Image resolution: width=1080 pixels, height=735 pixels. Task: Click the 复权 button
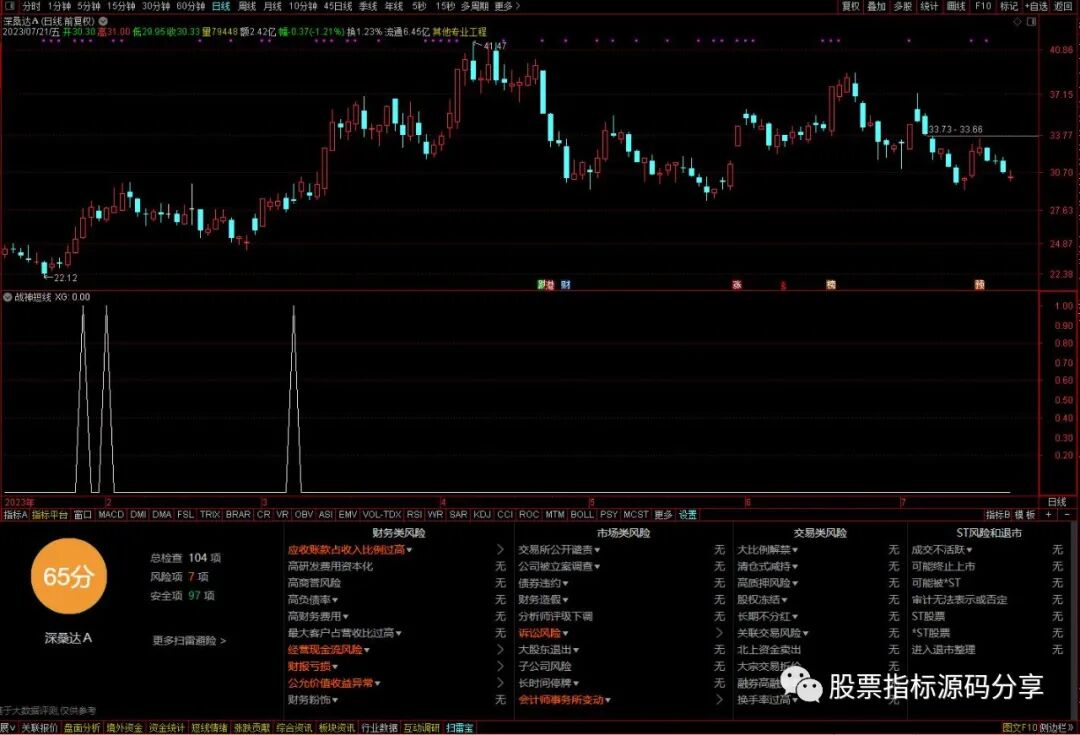point(851,6)
